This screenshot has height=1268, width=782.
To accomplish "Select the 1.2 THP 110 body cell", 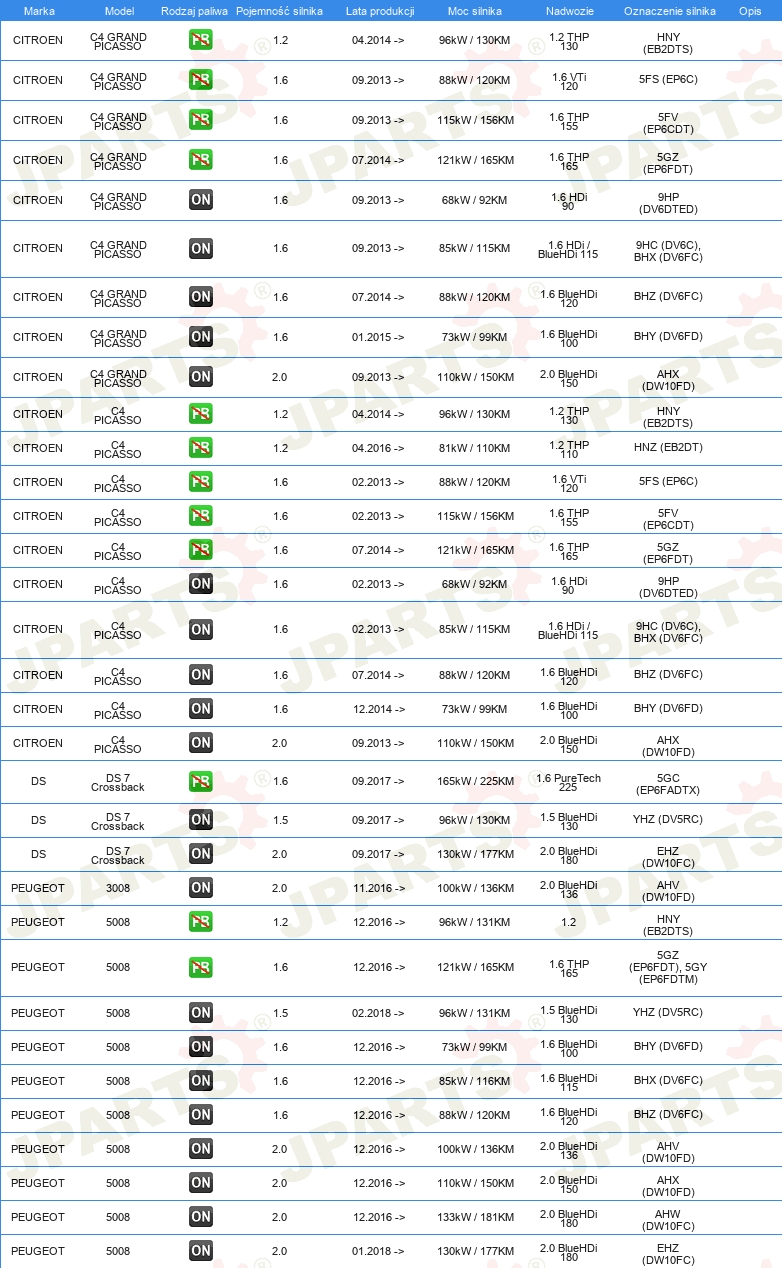I will coord(569,449).
